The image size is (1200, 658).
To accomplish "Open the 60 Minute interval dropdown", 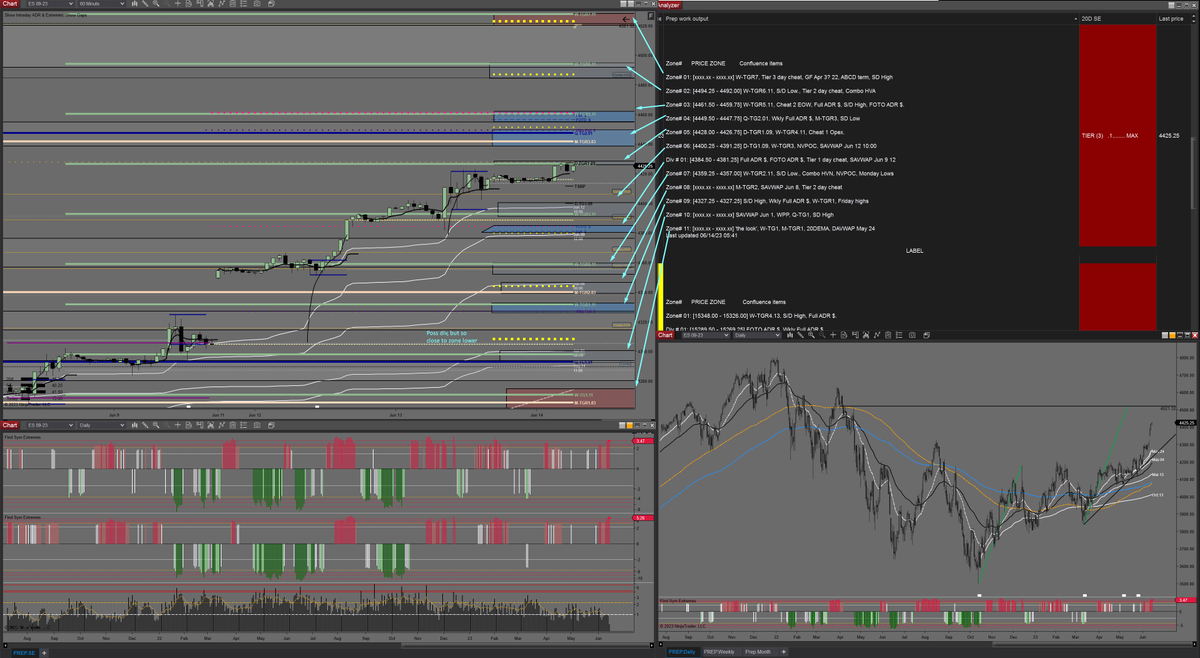I will [102, 4].
